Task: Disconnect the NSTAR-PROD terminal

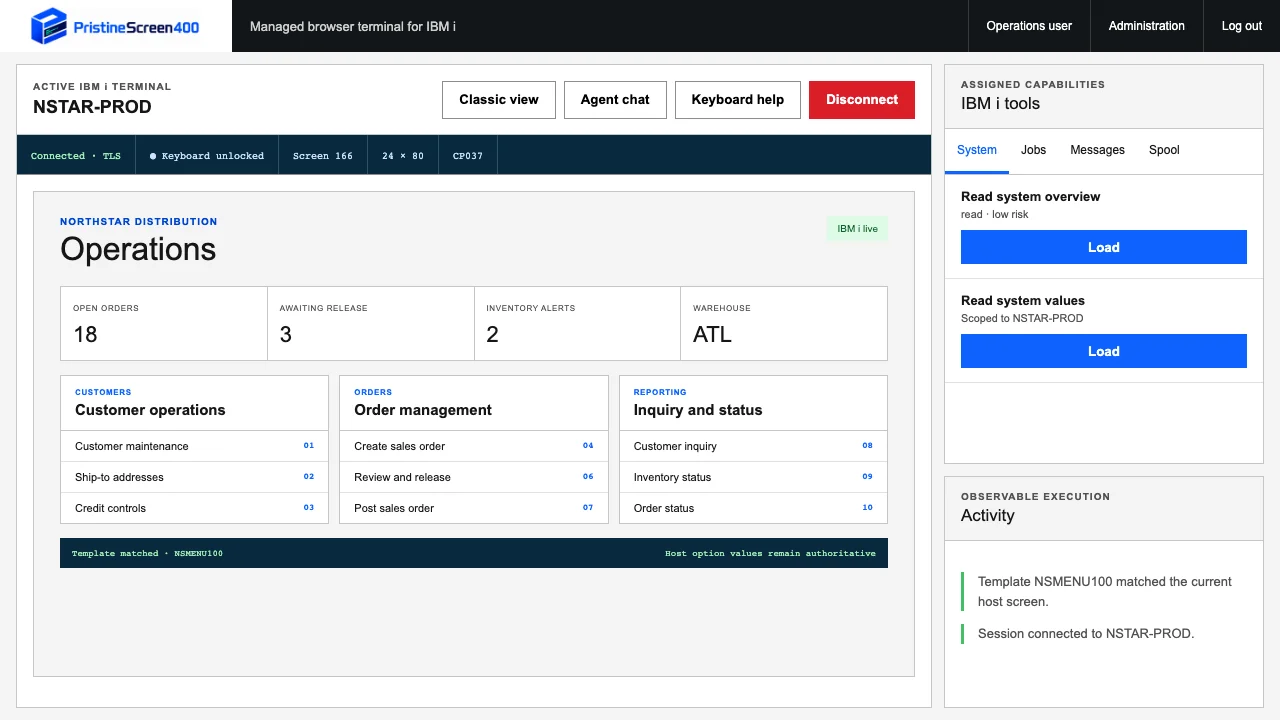Action: pyautogui.click(x=862, y=100)
